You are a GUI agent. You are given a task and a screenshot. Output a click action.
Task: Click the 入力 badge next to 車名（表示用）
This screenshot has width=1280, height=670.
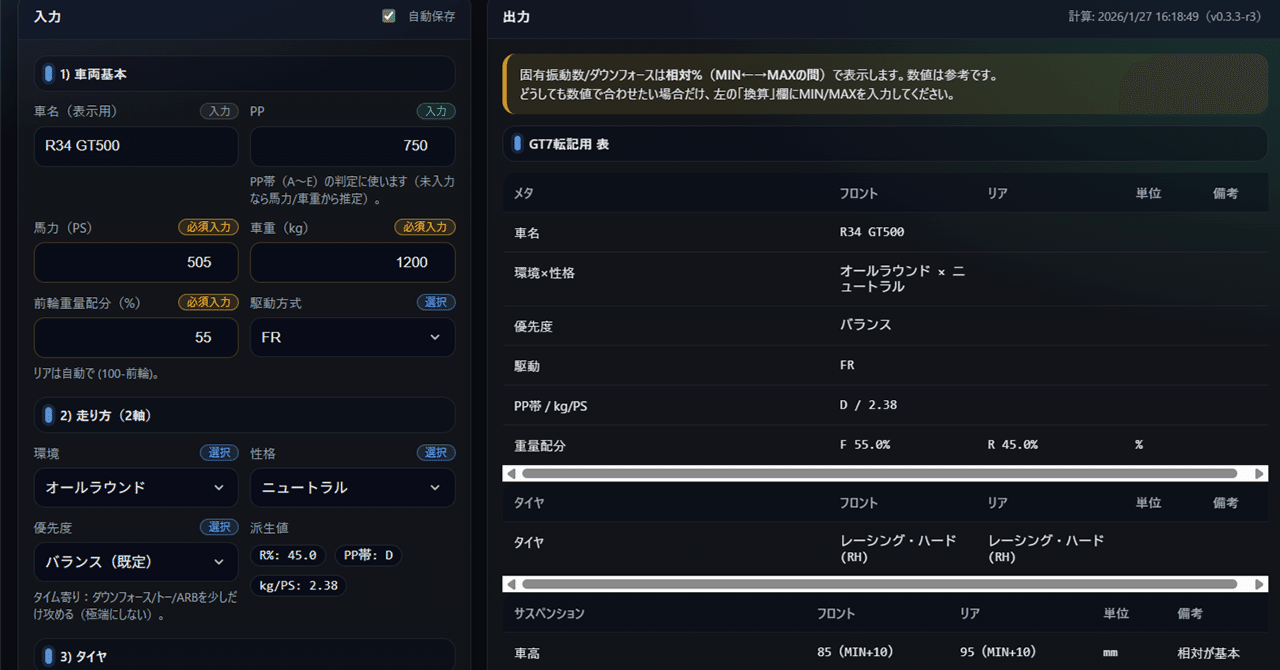tap(219, 111)
